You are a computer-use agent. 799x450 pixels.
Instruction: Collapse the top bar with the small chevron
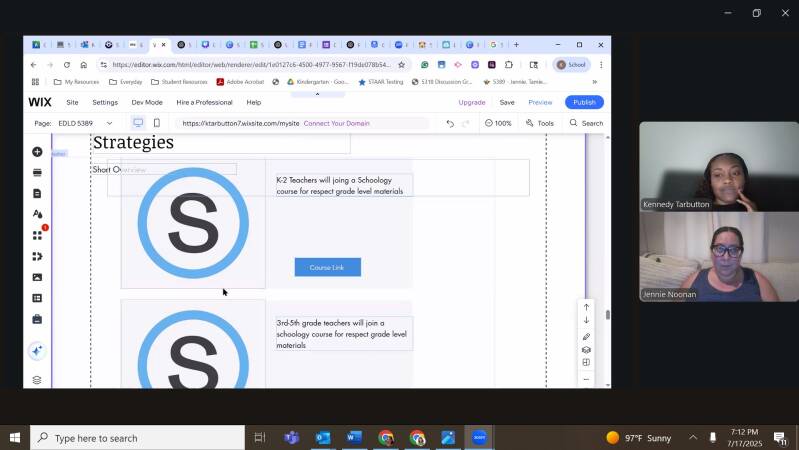click(x=317, y=94)
